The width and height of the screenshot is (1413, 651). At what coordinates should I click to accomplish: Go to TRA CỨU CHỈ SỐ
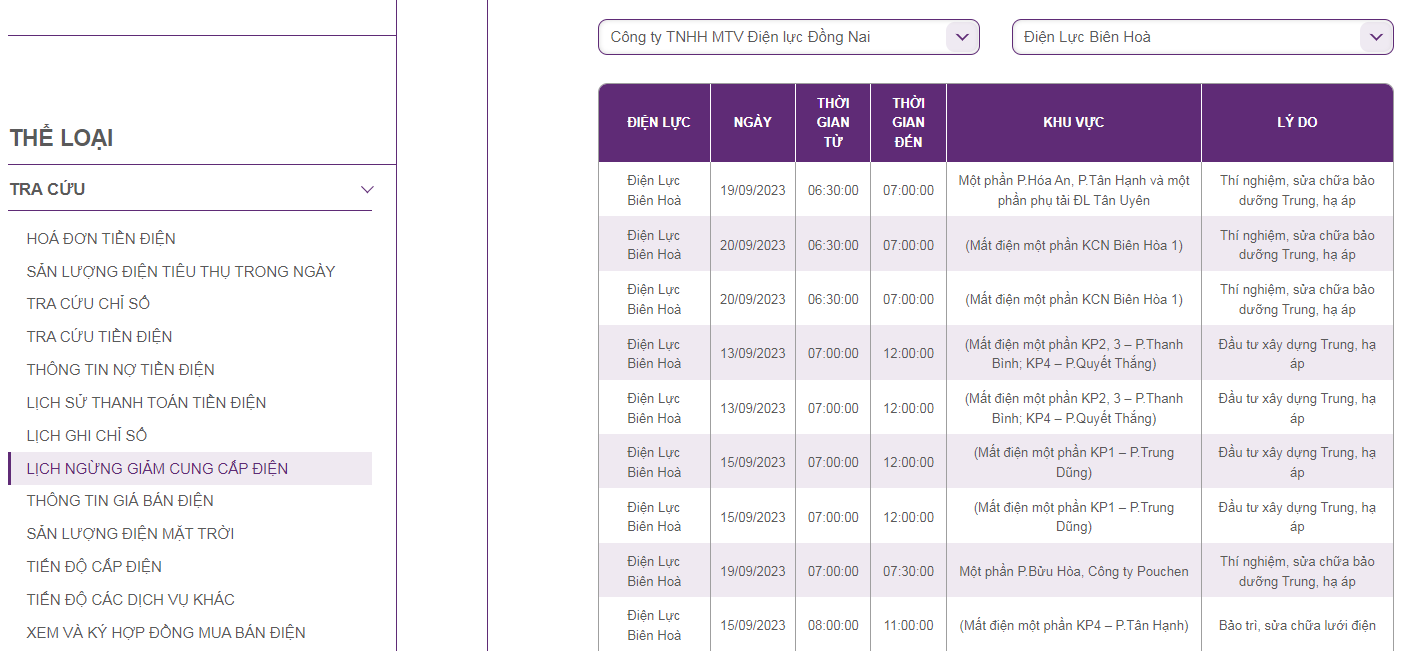tap(88, 303)
